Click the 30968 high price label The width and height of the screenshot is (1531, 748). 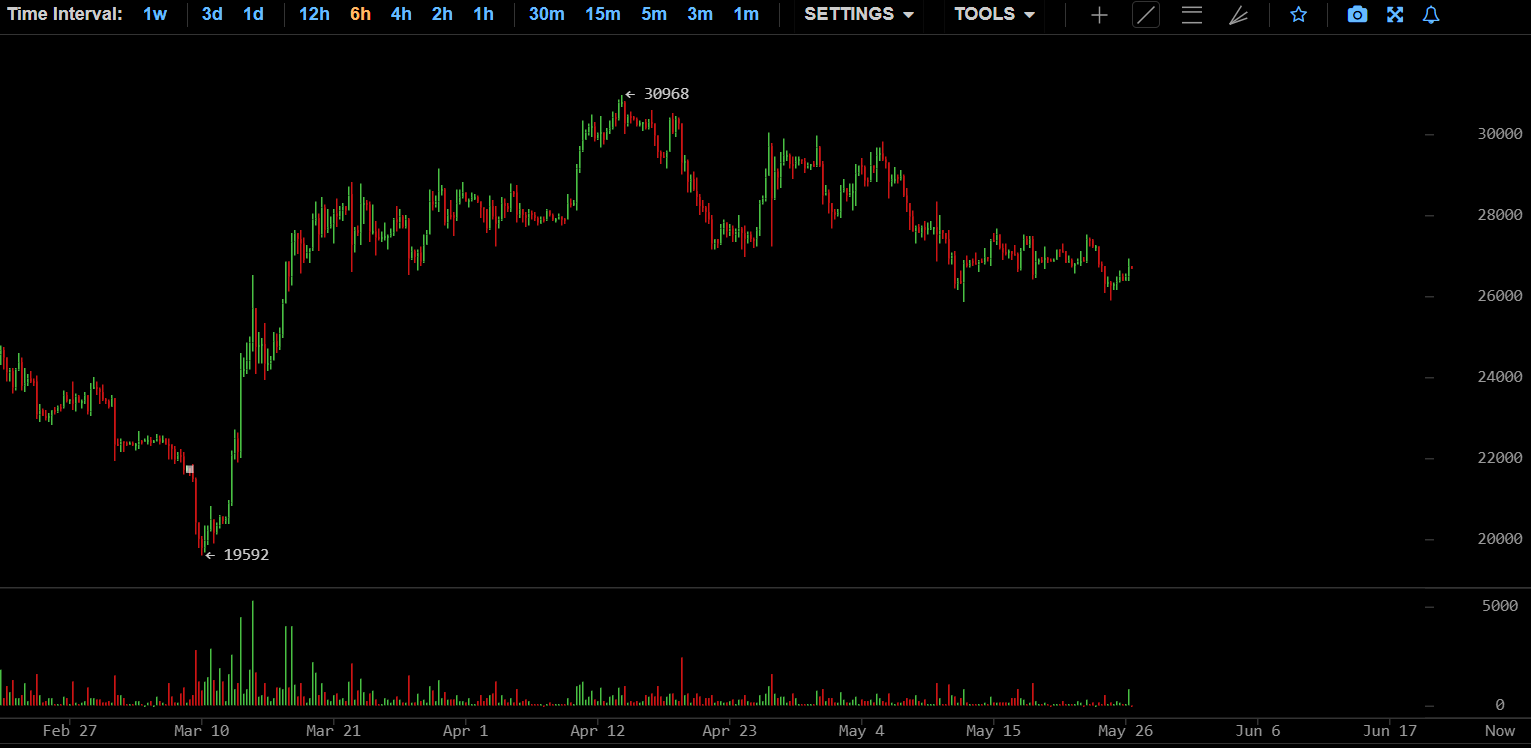[x=666, y=94]
